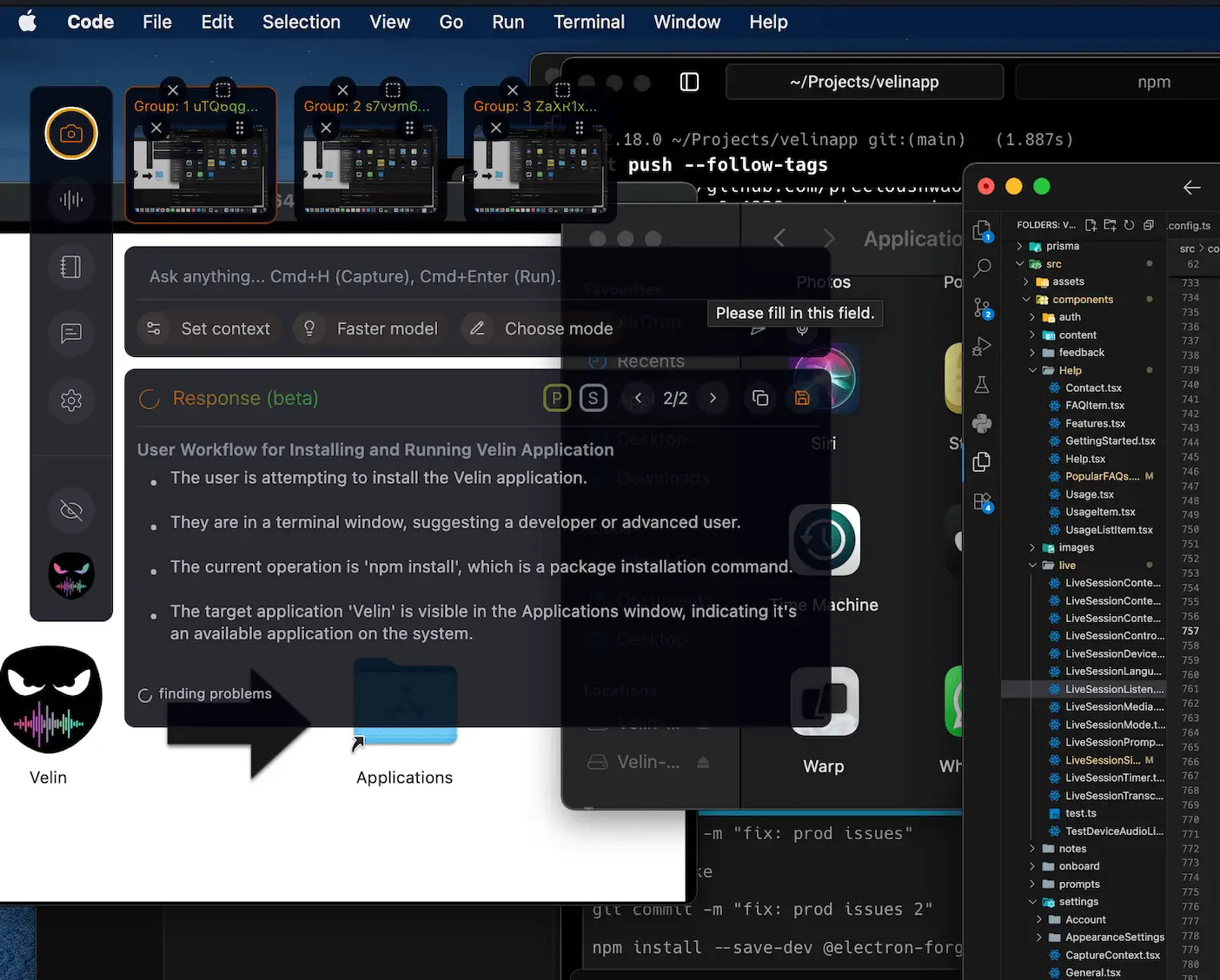Toggle the P mode button in Response panel
Viewport: 1220px width, 980px height.
pyautogui.click(x=556, y=397)
